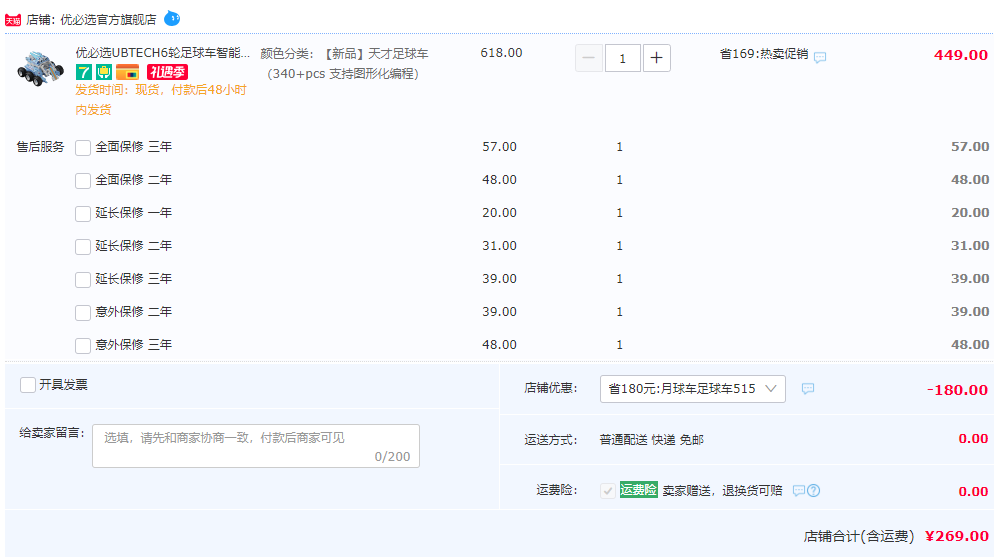
Task: Click the 普通配送 快递 免邮 delivery text
Action: click(x=652, y=440)
